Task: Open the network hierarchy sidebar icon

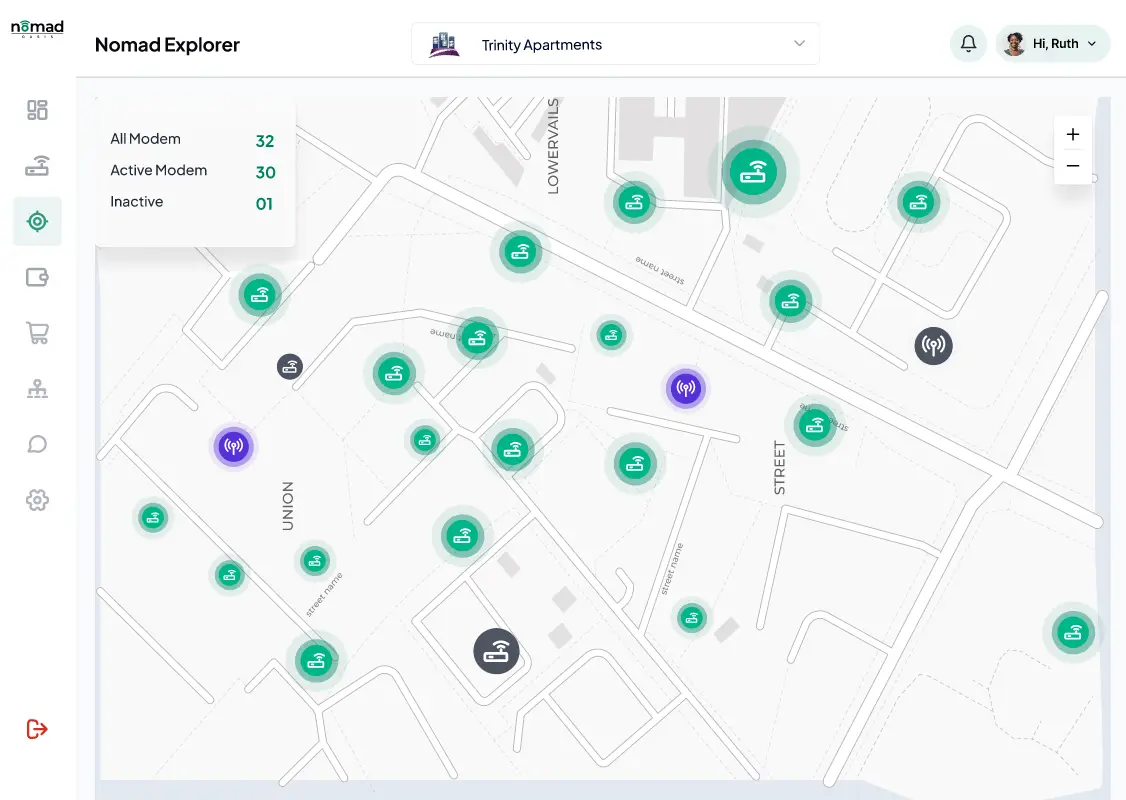Action: (37, 389)
